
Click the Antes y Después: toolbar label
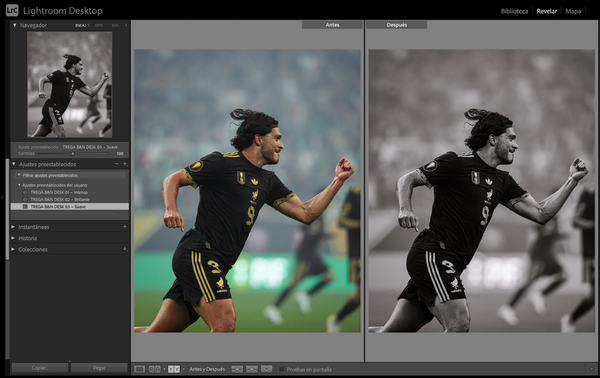(207, 369)
